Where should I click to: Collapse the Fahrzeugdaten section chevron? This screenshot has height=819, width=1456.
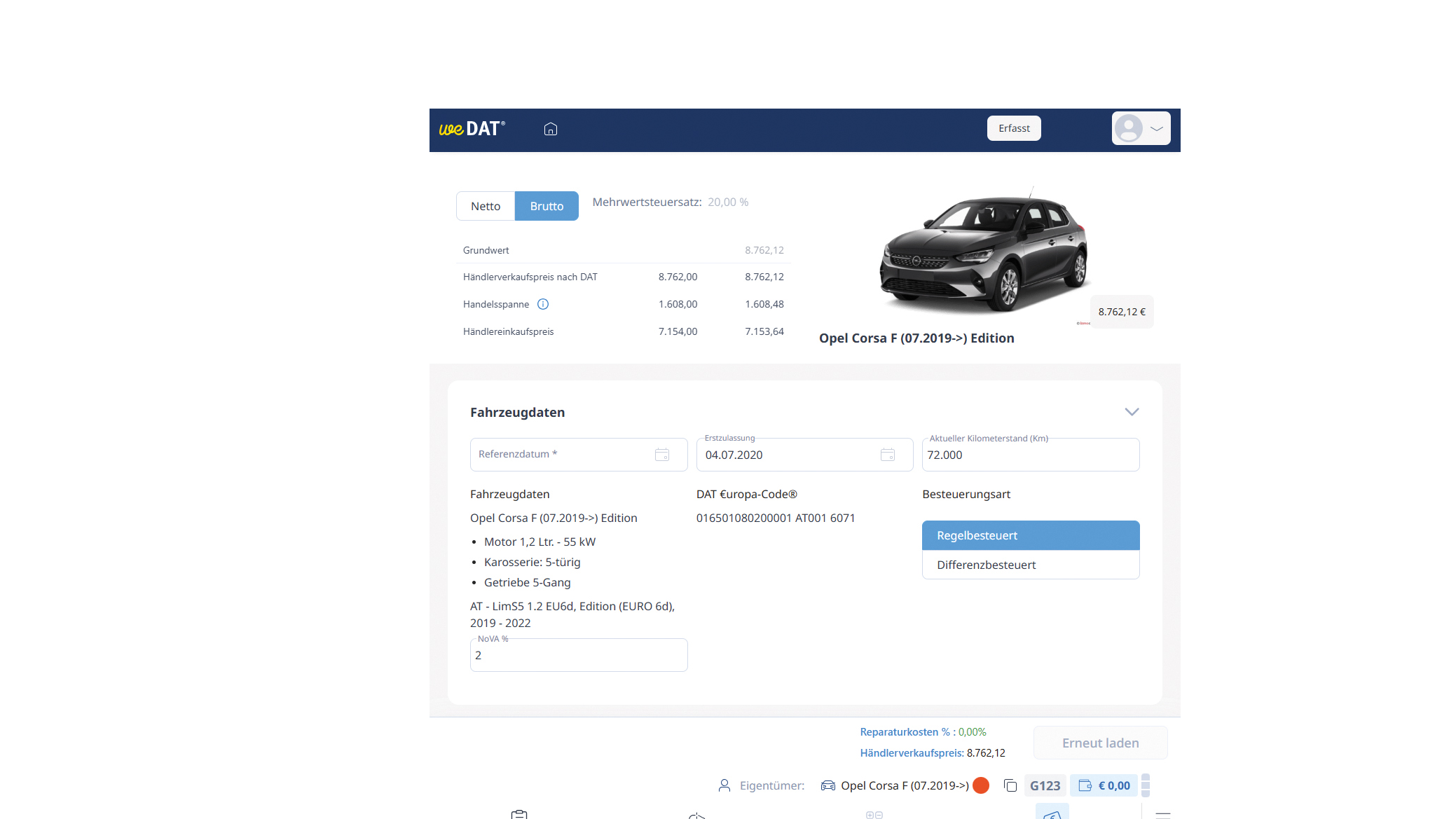[x=1132, y=412]
